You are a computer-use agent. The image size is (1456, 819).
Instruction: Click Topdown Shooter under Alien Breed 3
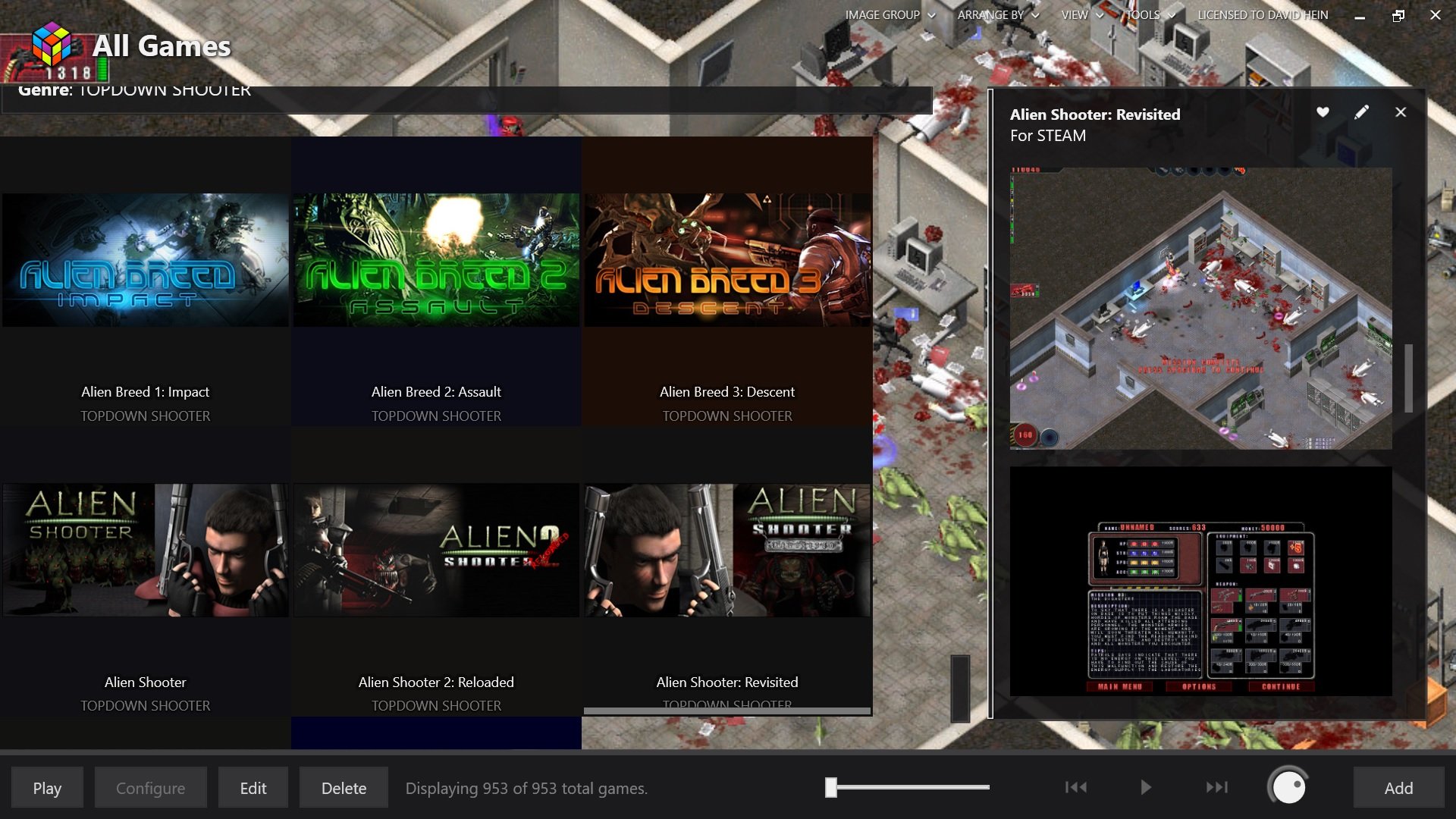click(727, 416)
